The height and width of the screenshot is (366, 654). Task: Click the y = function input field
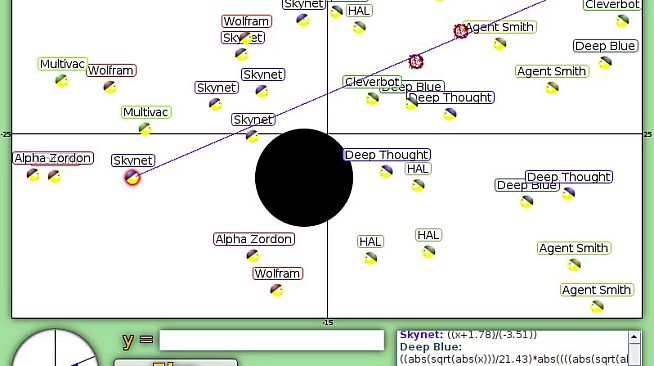coord(272,340)
